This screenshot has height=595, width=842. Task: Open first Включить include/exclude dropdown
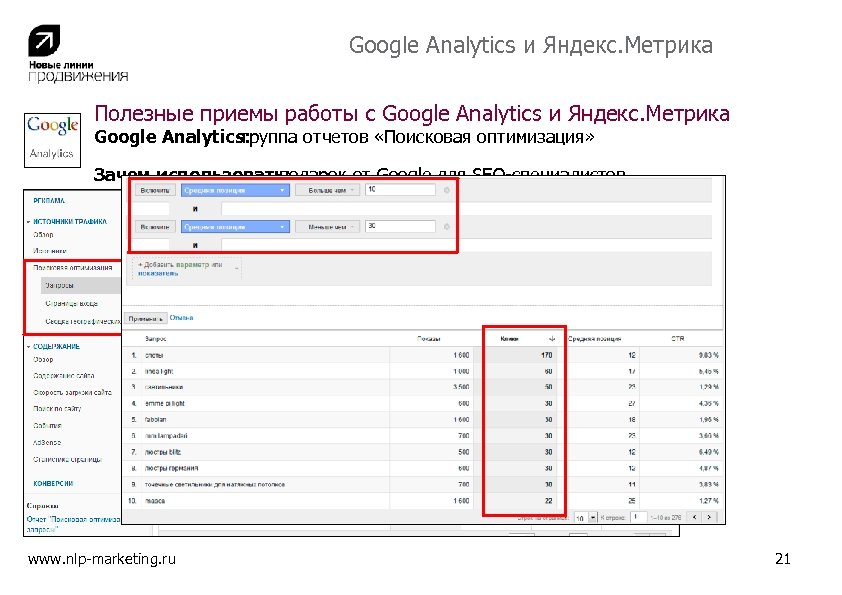[155, 190]
